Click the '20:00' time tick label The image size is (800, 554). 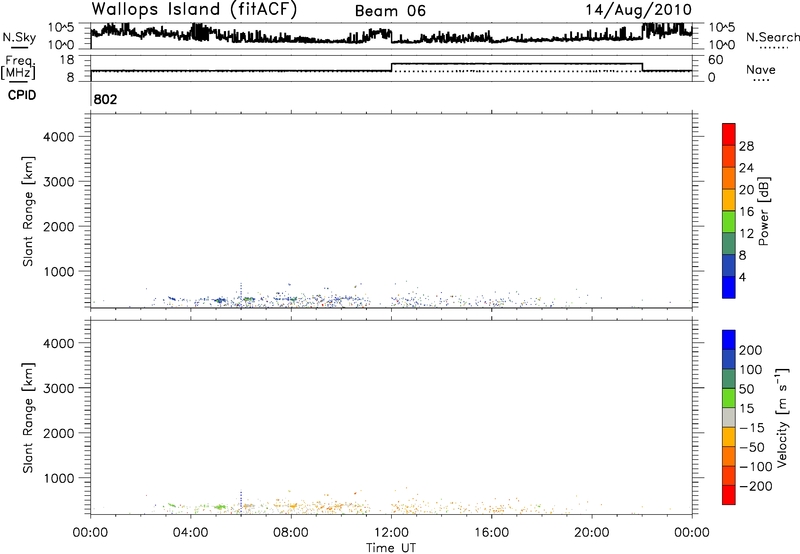(x=592, y=533)
